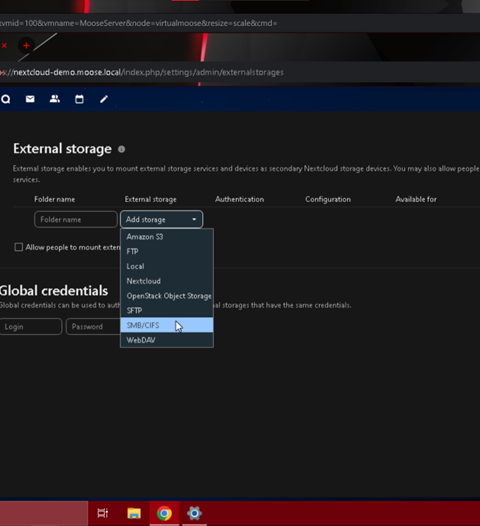The image size is (480, 526).
Task: Choose the highlighted SMB/CIFS option
Action: tap(167, 325)
